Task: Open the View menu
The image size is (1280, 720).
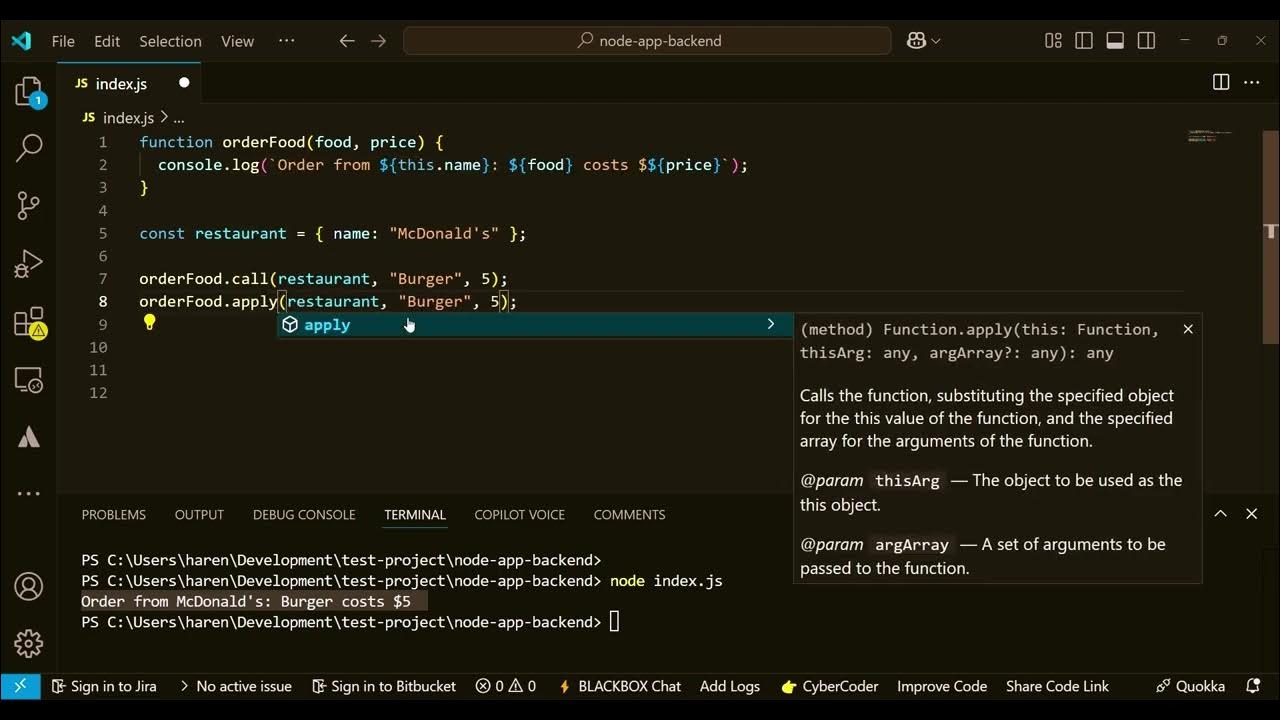Action: (x=237, y=41)
